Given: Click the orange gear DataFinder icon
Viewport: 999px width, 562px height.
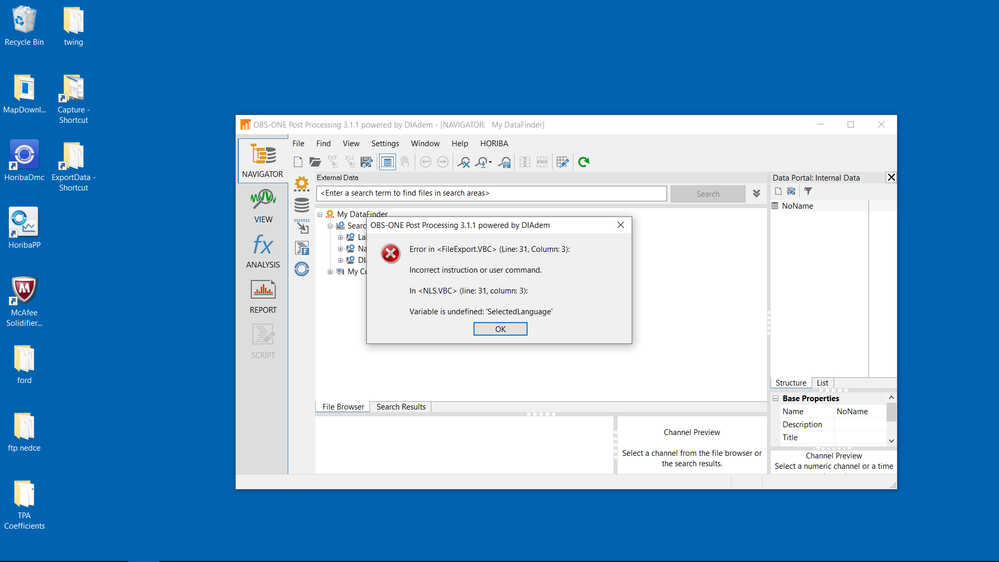Looking at the screenshot, I should [x=301, y=184].
